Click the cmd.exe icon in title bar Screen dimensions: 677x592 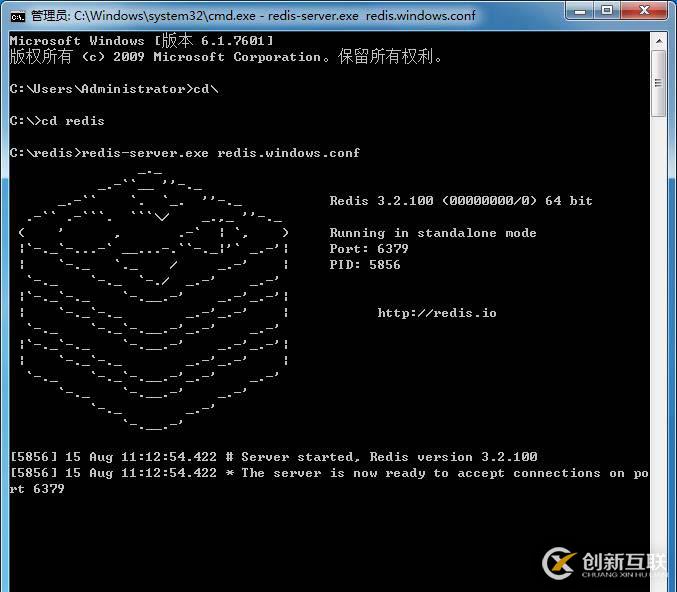click(x=18, y=16)
